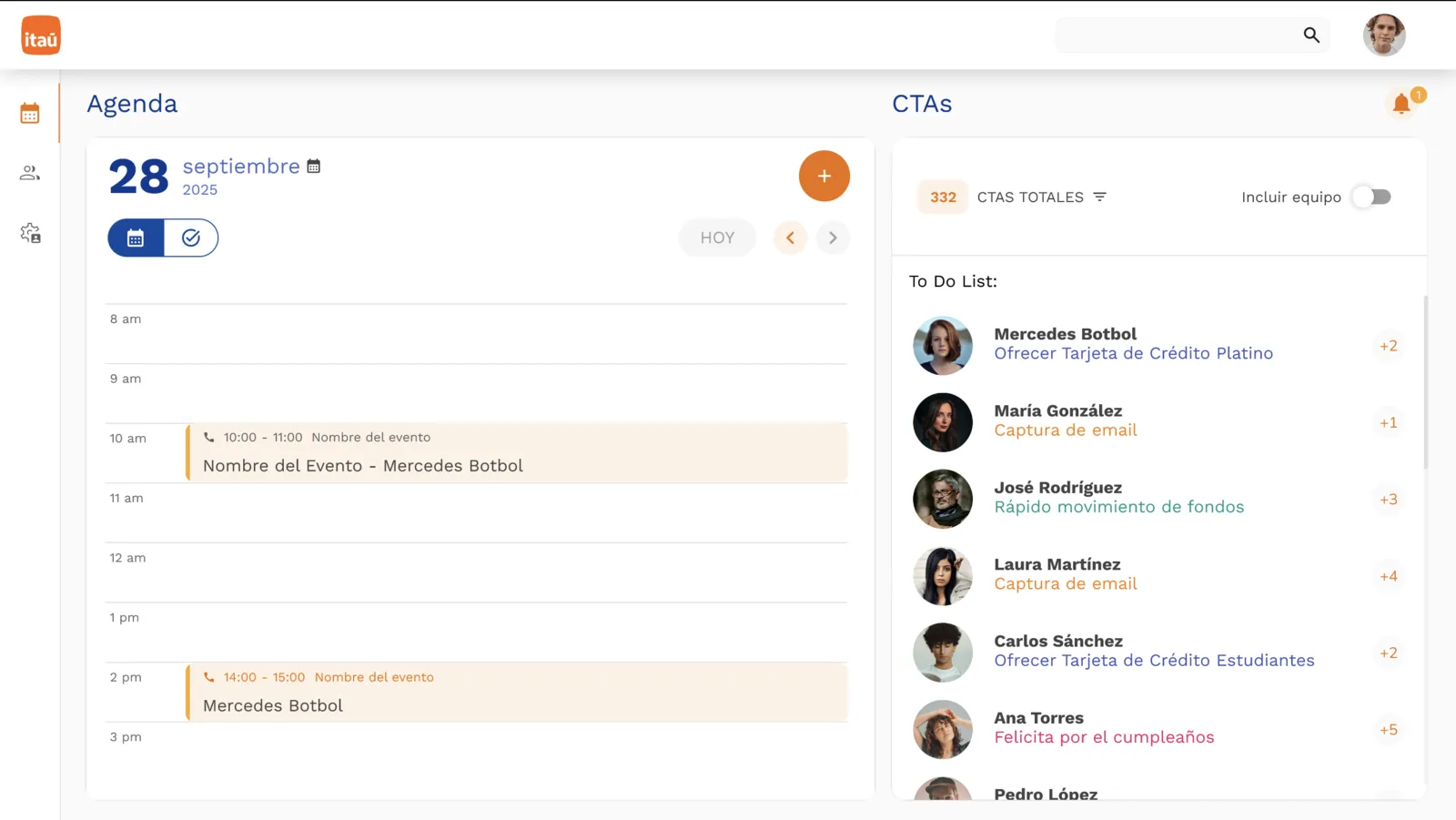The image size is (1456, 820).
Task: Open María González's avatar
Action: (943, 422)
